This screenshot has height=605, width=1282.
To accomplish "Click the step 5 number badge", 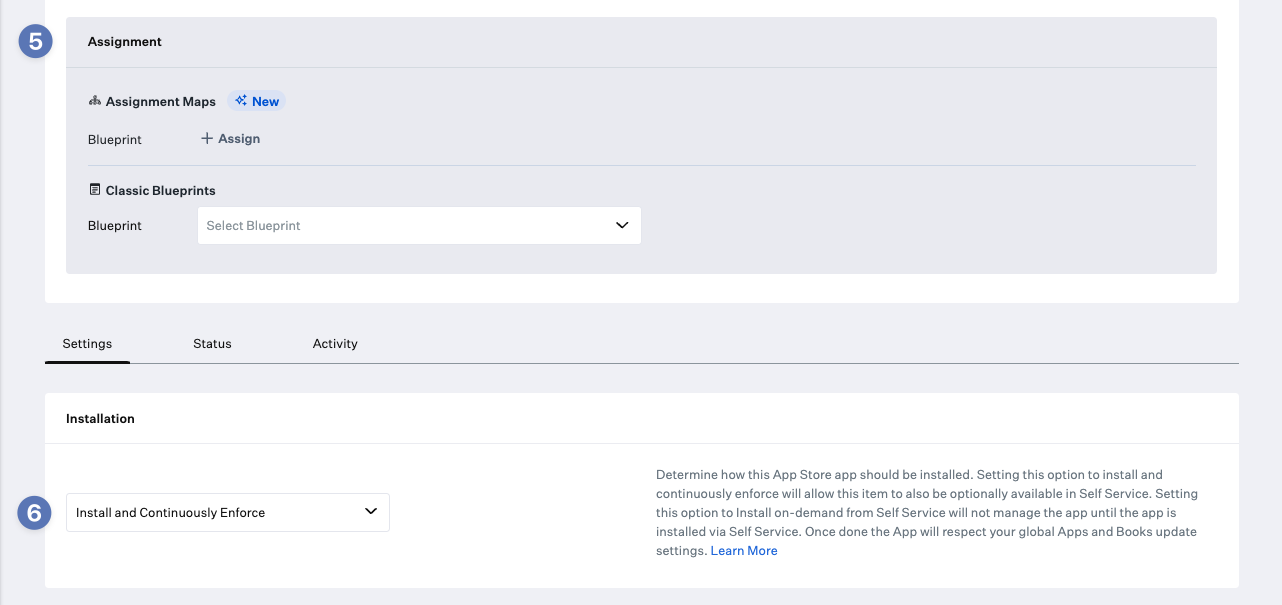I will point(35,42).
